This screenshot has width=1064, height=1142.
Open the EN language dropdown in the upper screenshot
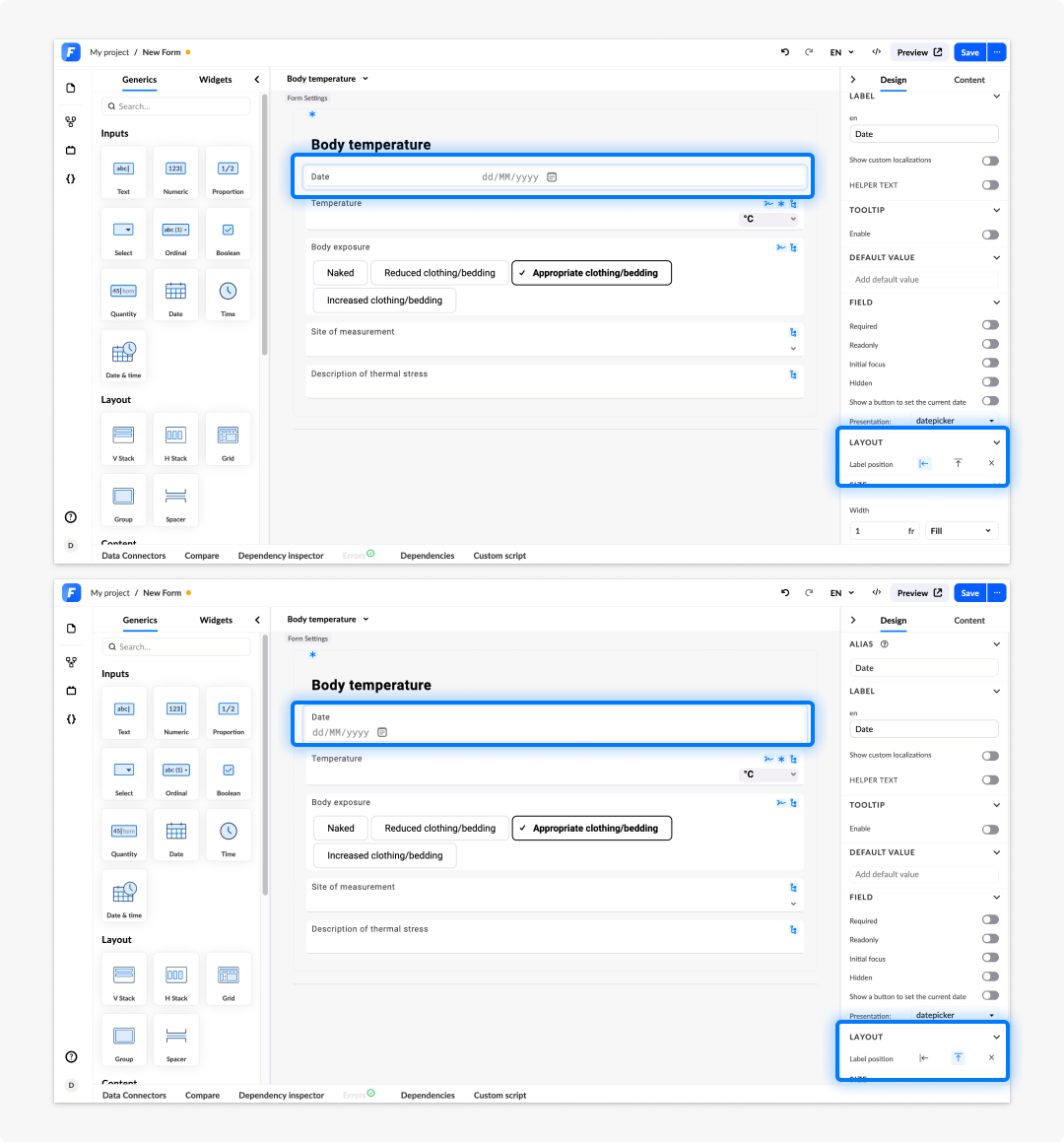coord(842,52)
